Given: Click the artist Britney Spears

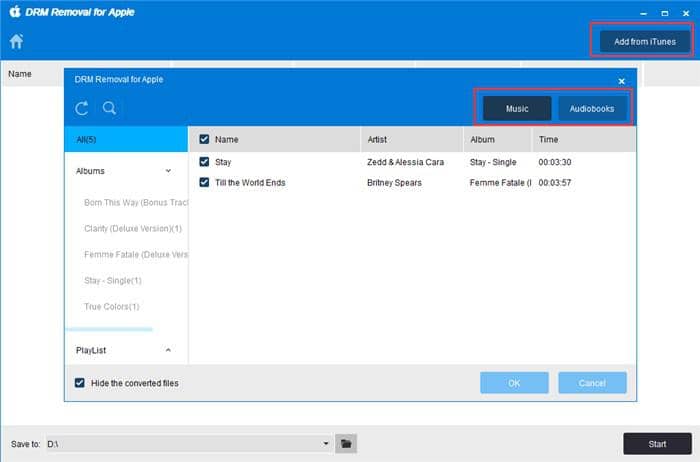Looking at the screenshot, I should [394, 183].
